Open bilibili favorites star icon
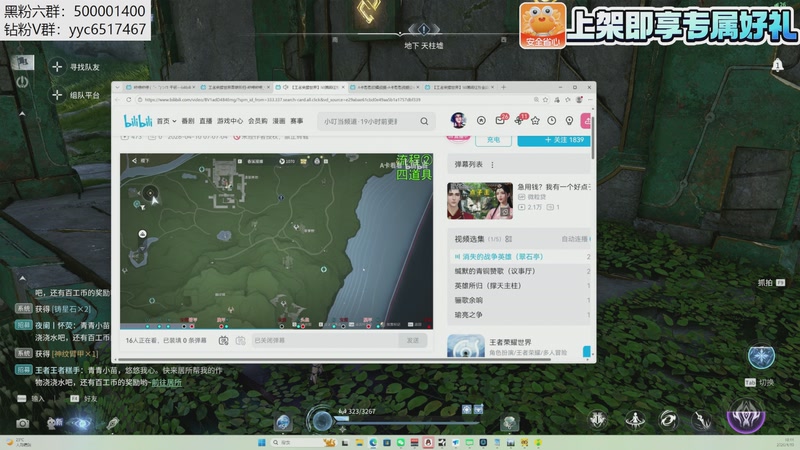Viewport: 800px width, 450px height. [535, 121]
